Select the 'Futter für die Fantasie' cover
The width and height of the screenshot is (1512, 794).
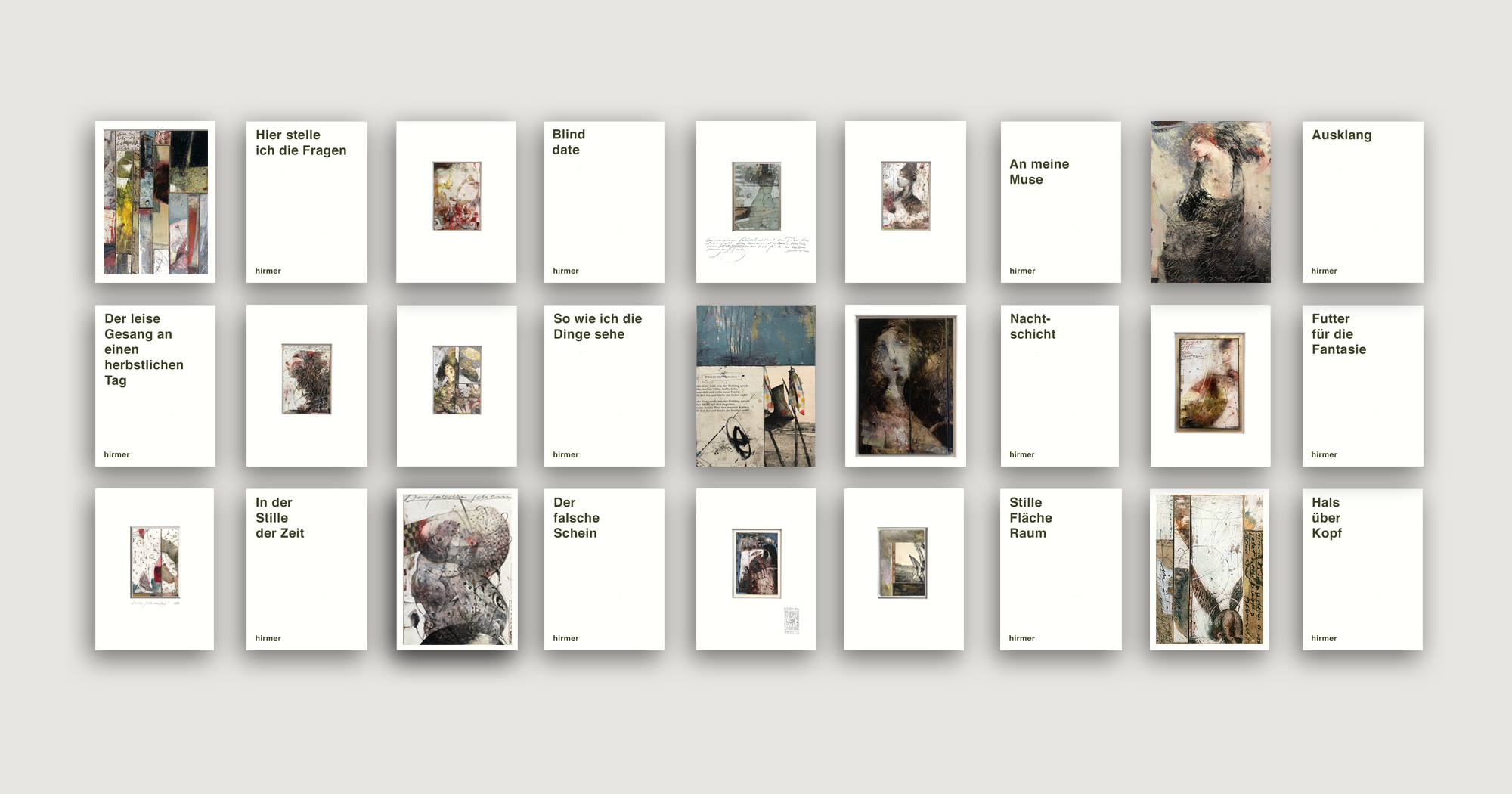(x=1362, y=386)
